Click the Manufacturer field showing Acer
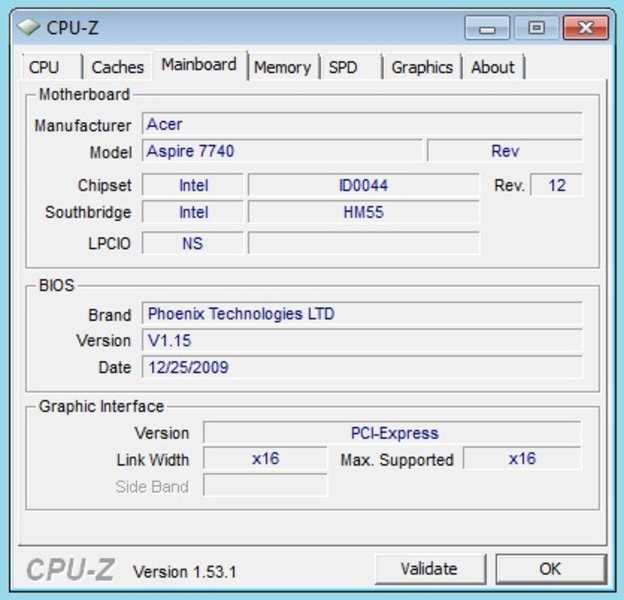The image size is (624, 600). pyautogui.click(x=362, y=124)
